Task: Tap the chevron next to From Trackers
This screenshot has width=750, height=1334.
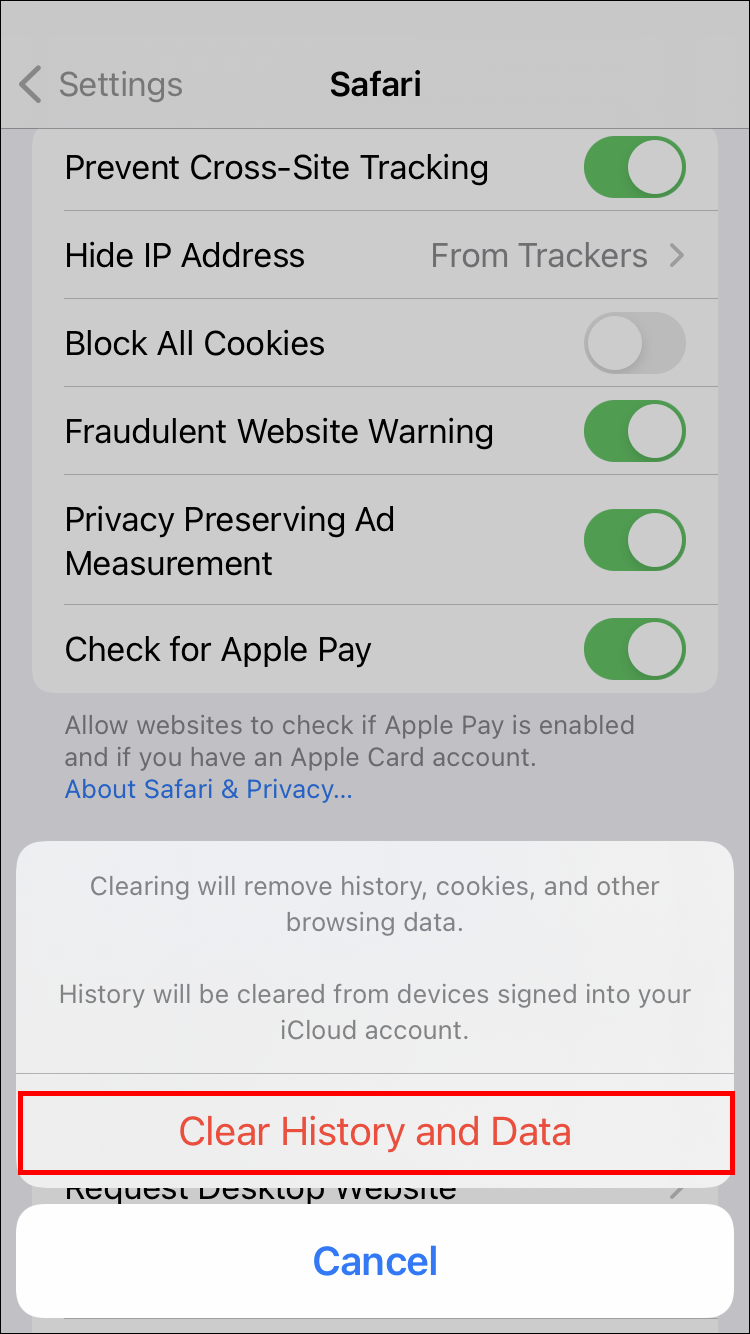Action: [x=677, y=256]
